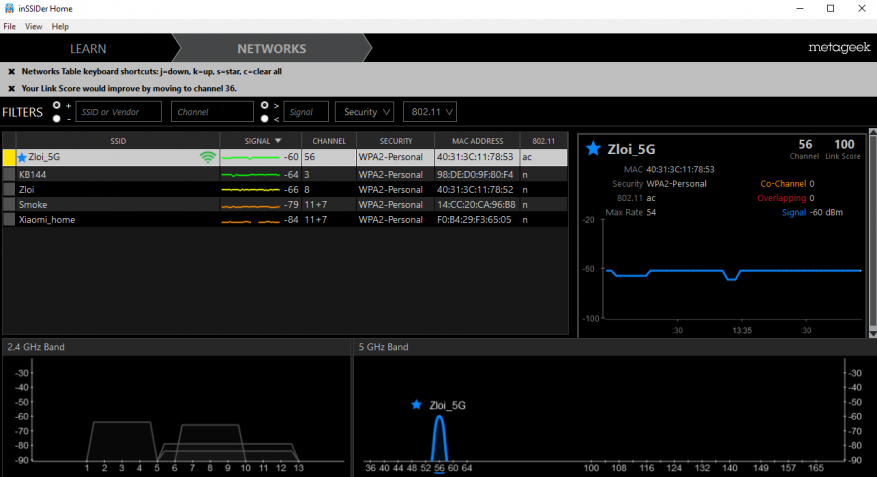Click MAC address 98:DE:D0:9F:80:F4
Screen dimensions: 877x477
475,174
